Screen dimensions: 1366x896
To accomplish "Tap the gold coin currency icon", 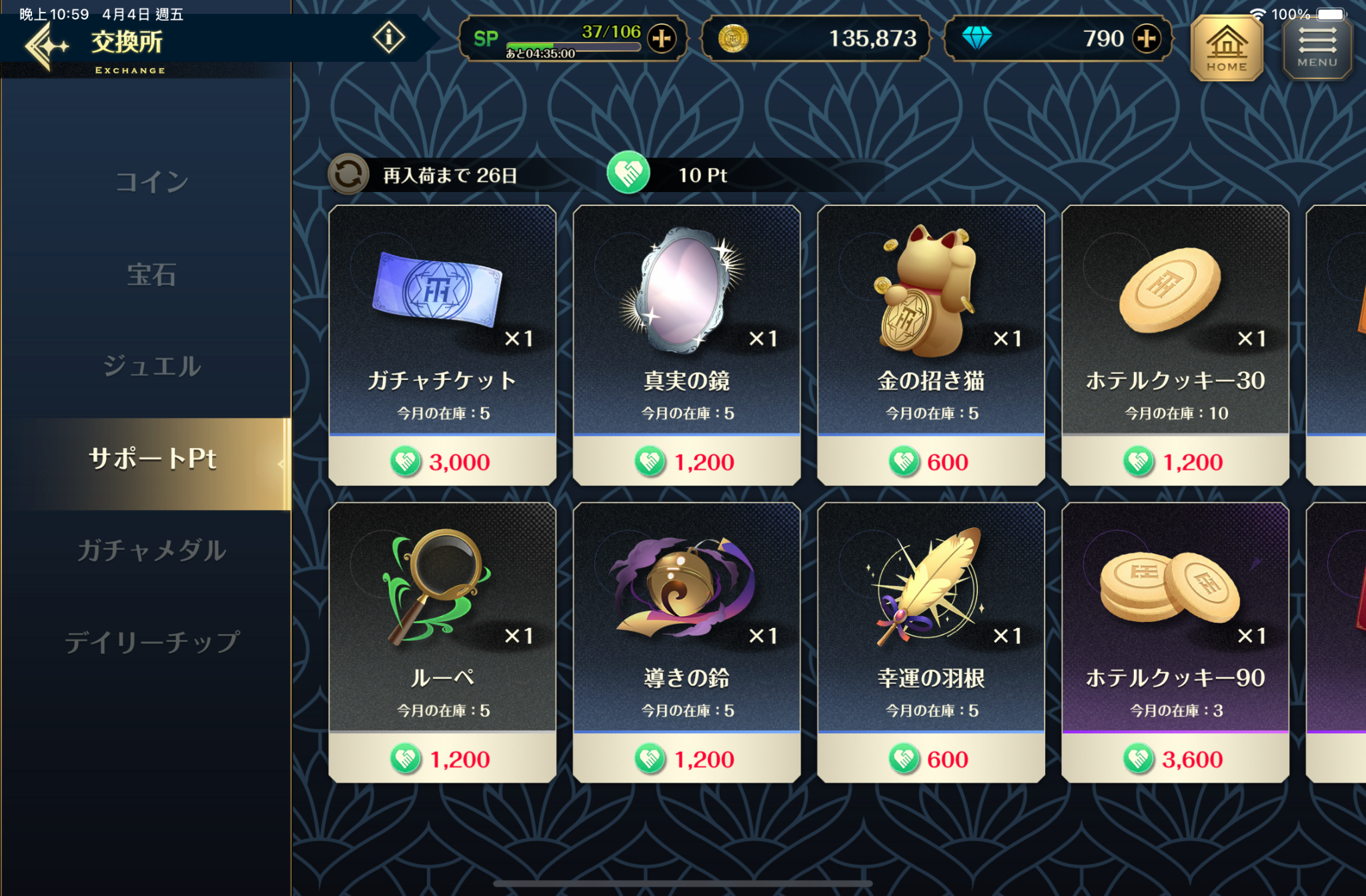I will (x=733, y=39).
